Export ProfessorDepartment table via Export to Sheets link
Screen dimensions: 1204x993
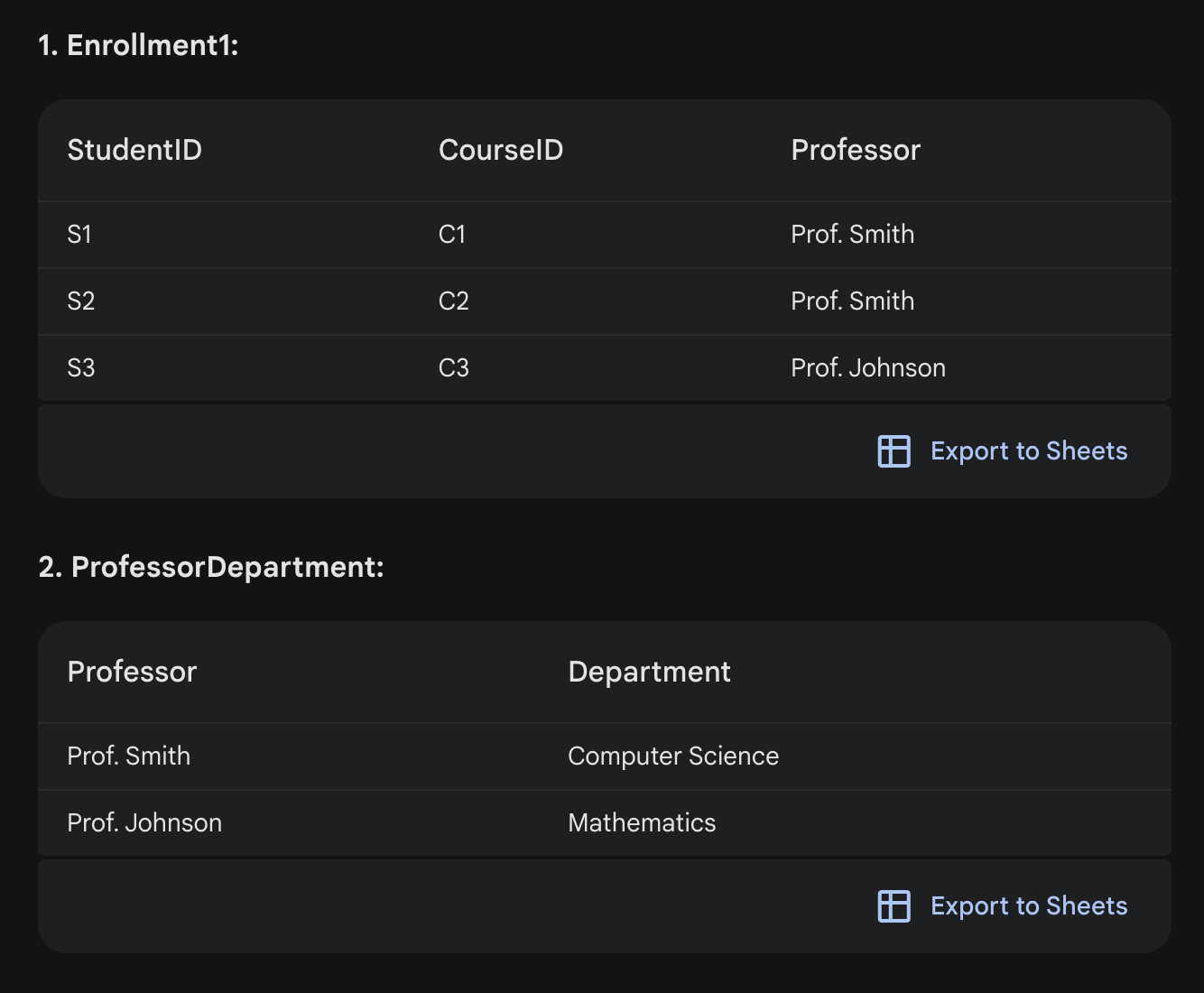(1028, 906)
